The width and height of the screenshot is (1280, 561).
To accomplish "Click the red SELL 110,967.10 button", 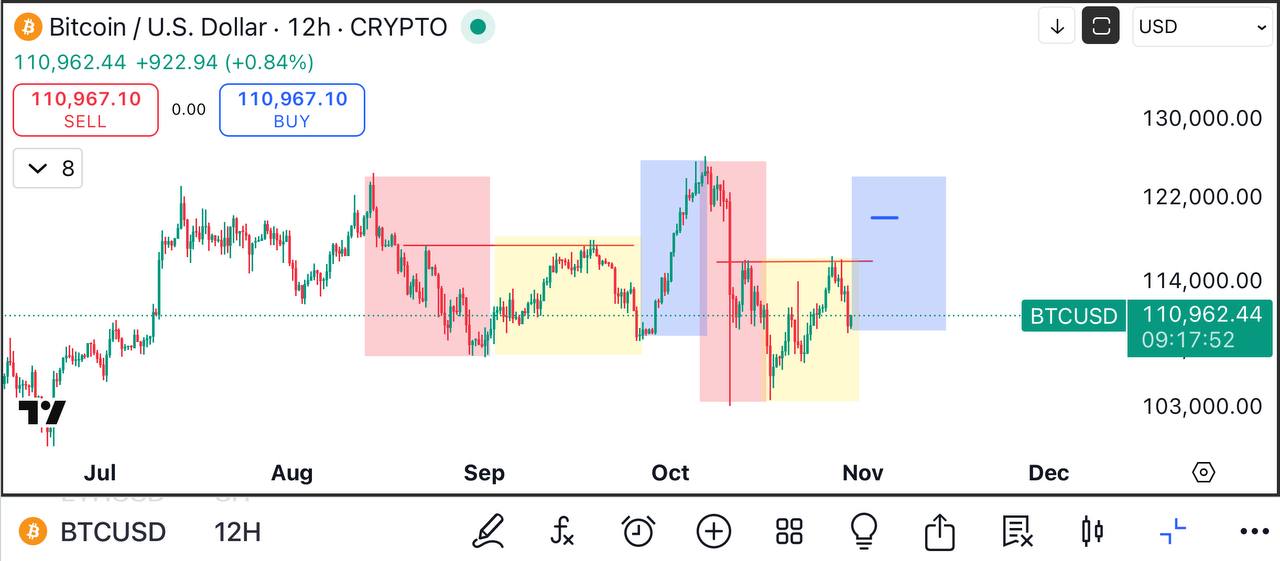I will 85,110.
